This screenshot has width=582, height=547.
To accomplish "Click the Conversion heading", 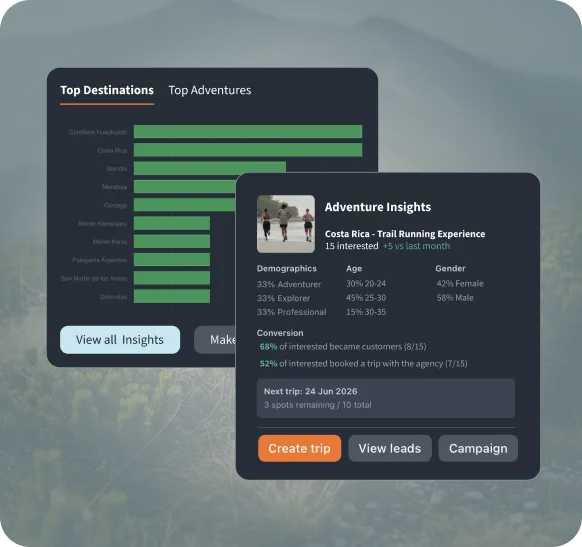I will (280, 333).
